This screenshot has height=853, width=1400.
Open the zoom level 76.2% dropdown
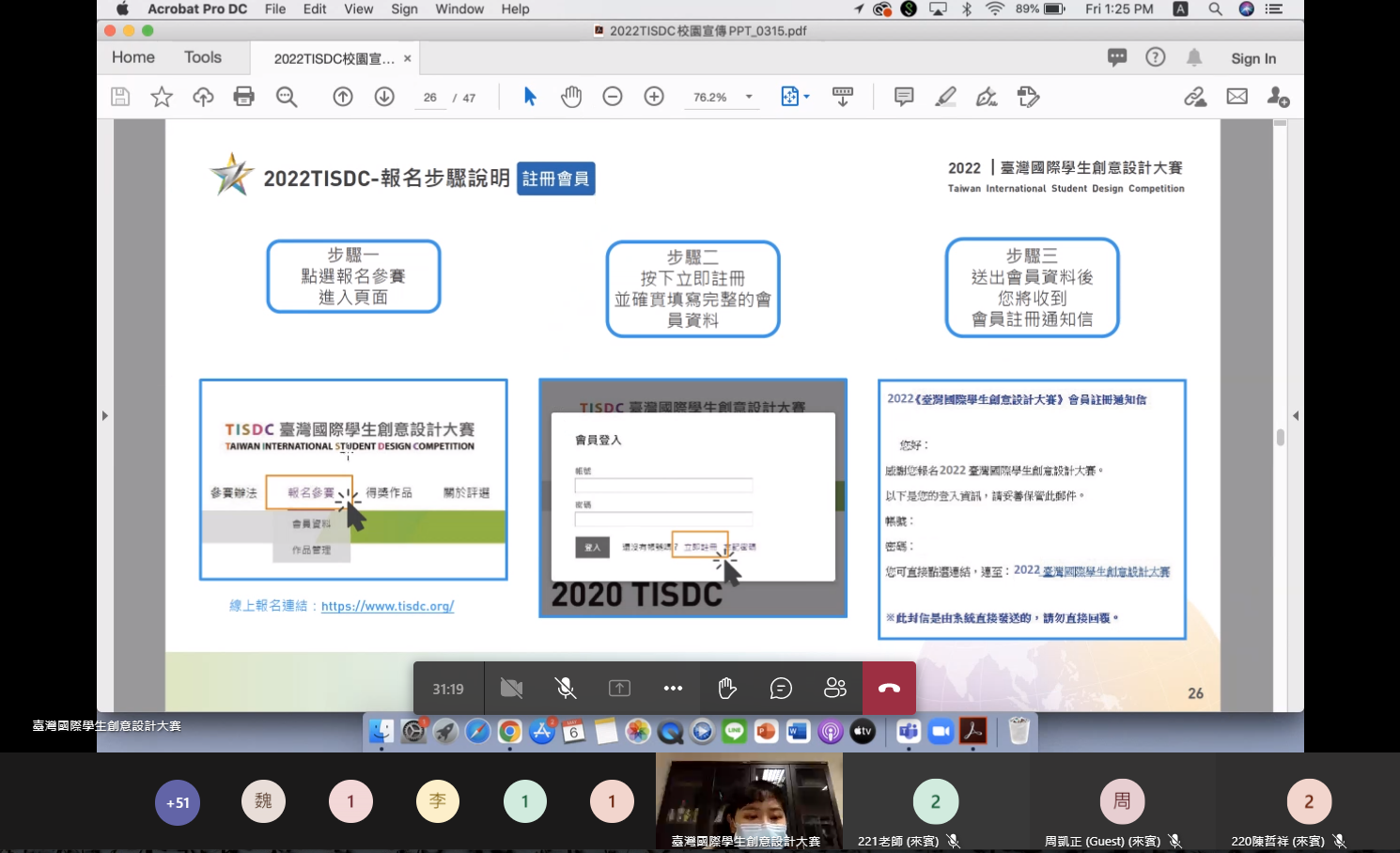point(749,97)
